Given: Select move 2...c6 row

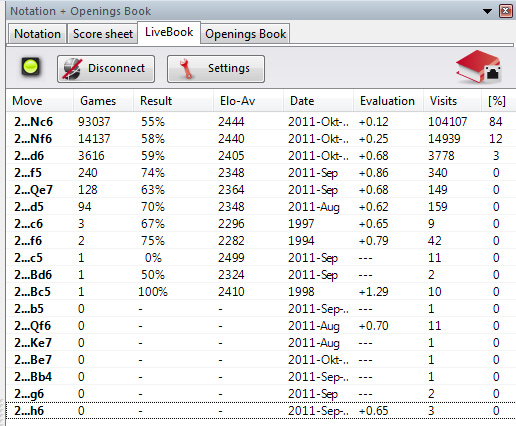Looking at the screenshot, I should click(261, 224).
